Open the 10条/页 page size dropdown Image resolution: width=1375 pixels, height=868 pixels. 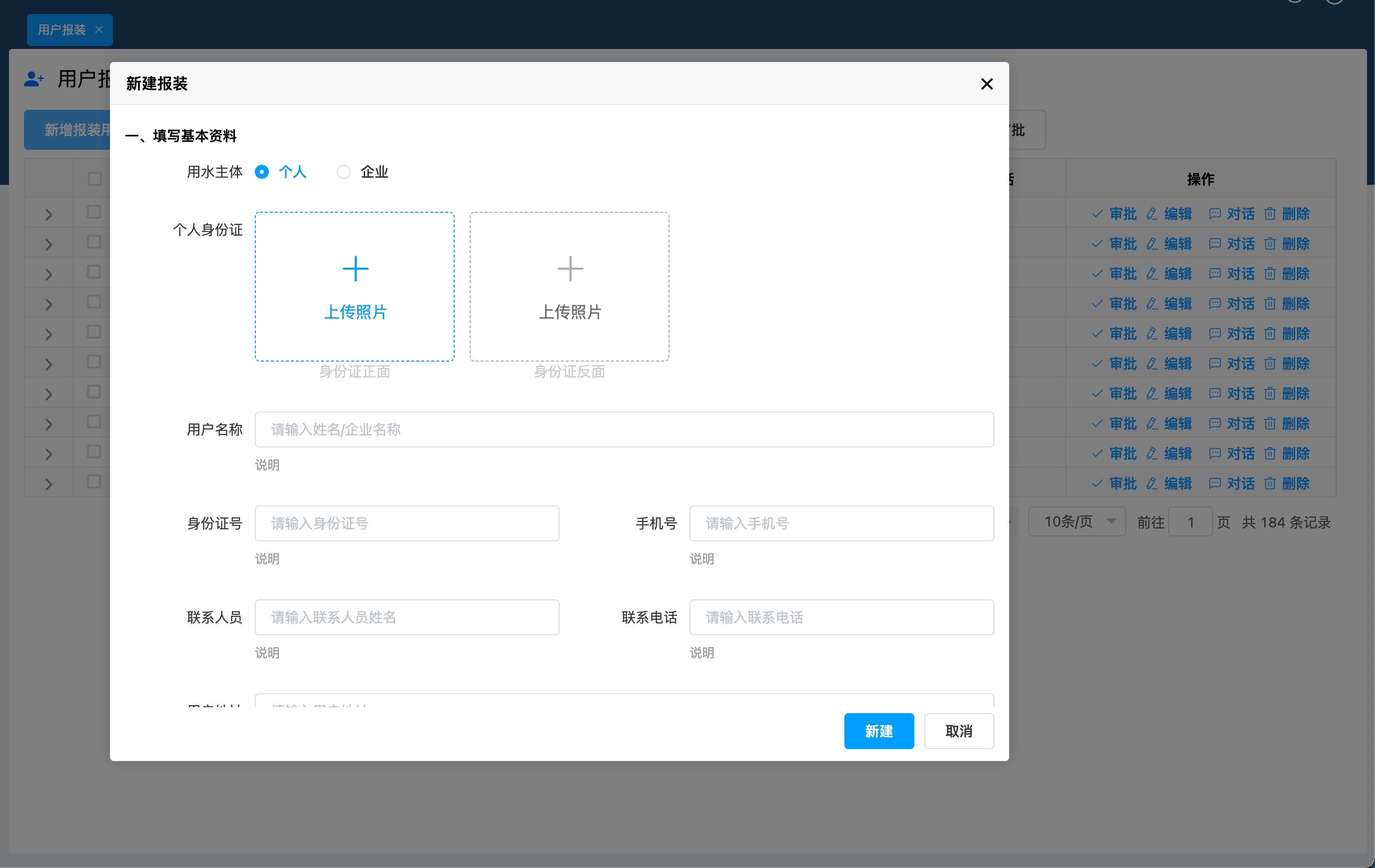1077,521
